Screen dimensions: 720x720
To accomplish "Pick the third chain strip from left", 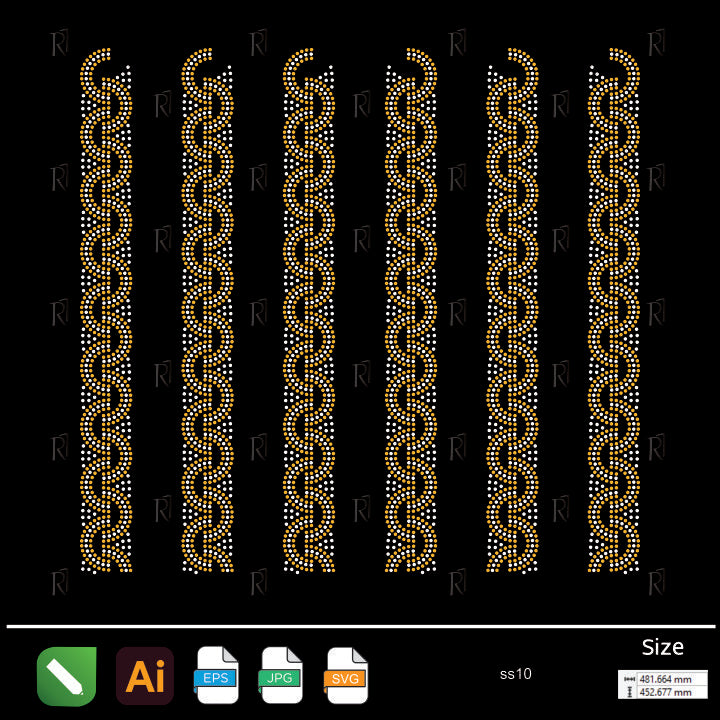I will [x=309, y=320].
